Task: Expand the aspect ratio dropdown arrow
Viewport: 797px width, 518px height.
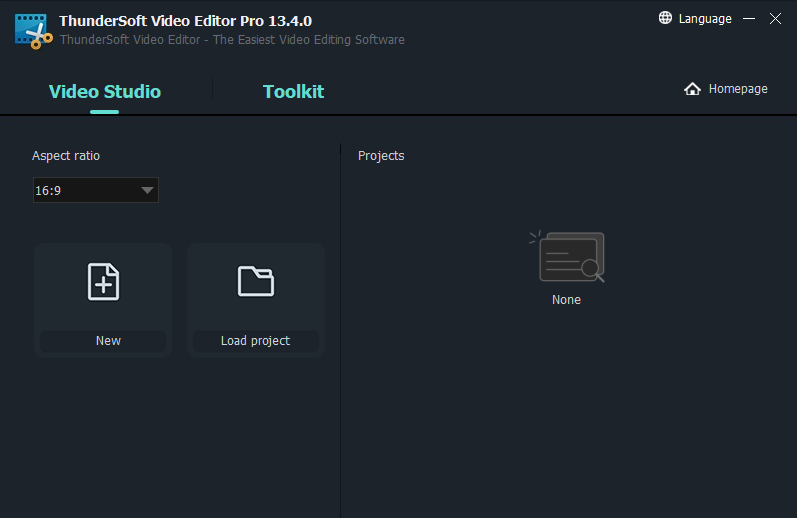Action: pyautogui.click(x=147, y=190)
